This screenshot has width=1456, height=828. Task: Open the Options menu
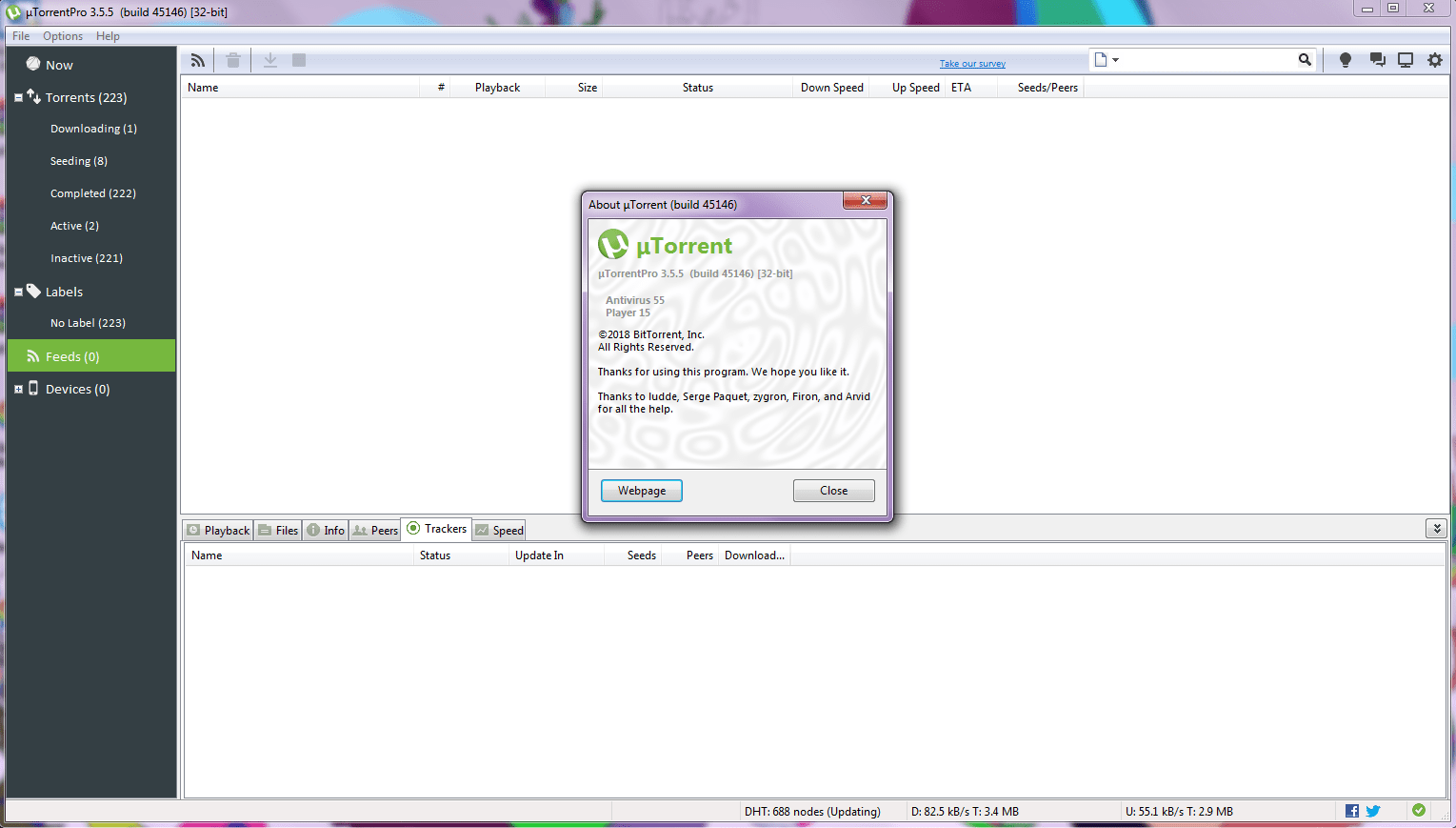pos(63,36)
